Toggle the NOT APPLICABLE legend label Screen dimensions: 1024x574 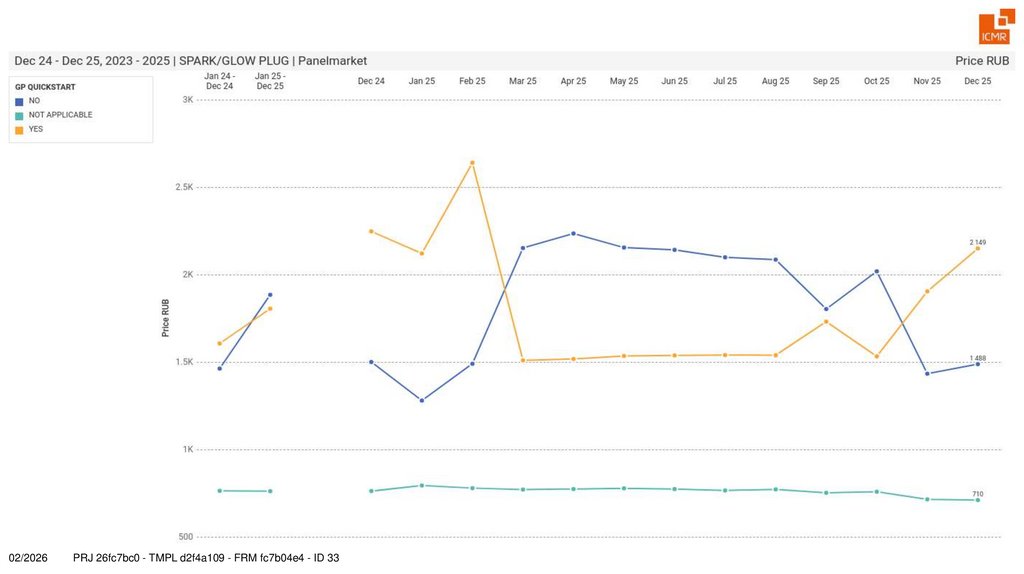pyautogui.click(x=60, y=115)
